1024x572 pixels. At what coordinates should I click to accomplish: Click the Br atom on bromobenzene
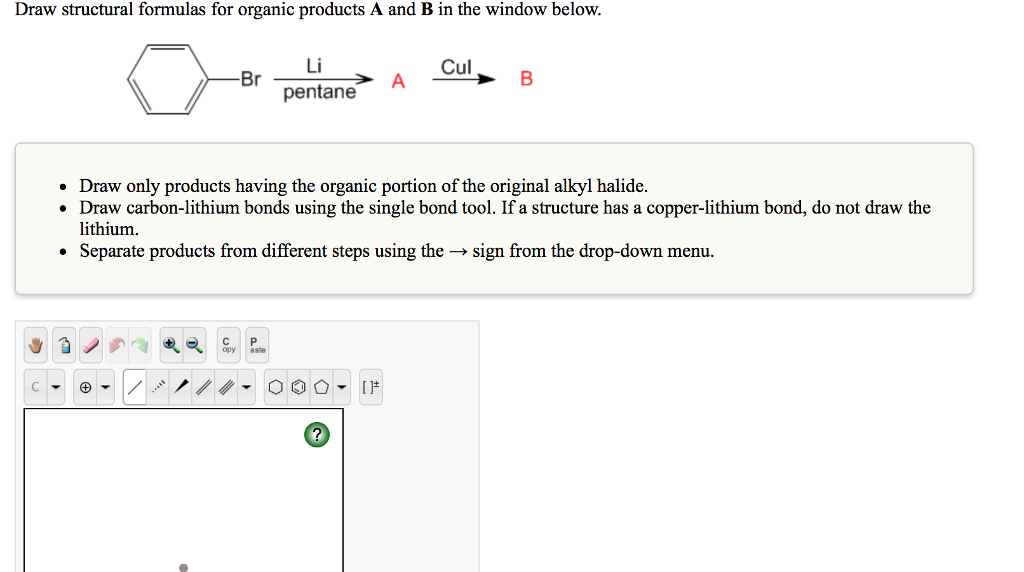tap(251, 79)
